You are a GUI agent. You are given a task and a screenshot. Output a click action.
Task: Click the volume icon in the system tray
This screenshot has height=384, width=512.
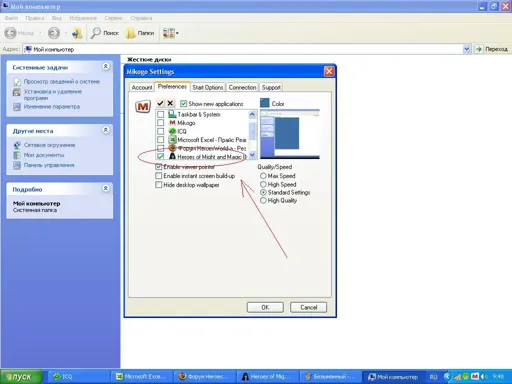[x=484, y=377]
